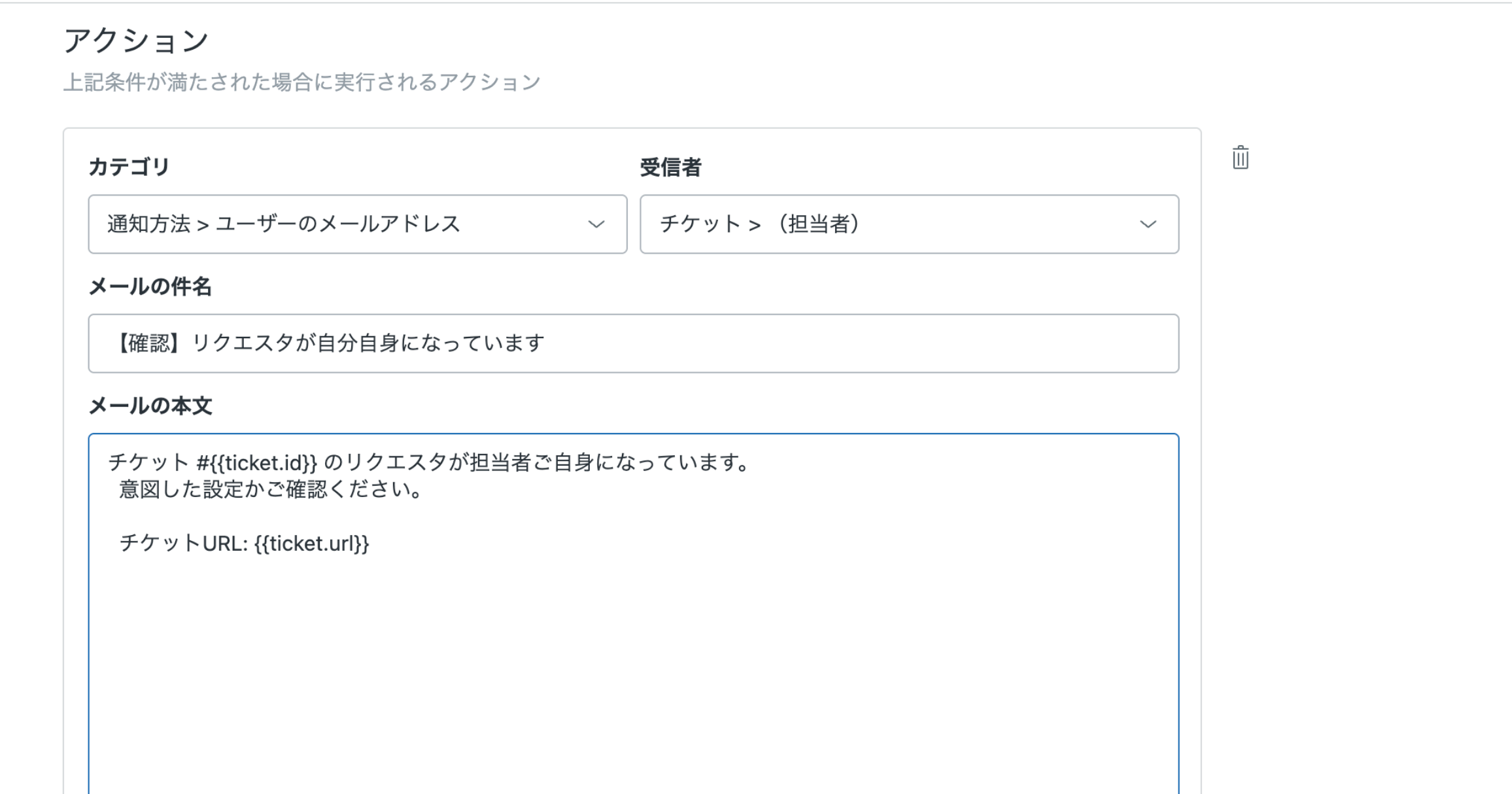This screenshot has width=1512, height=794.
Task: Select the 通知方法 > ユーザーのメールアドレス value
Action: 283,224
